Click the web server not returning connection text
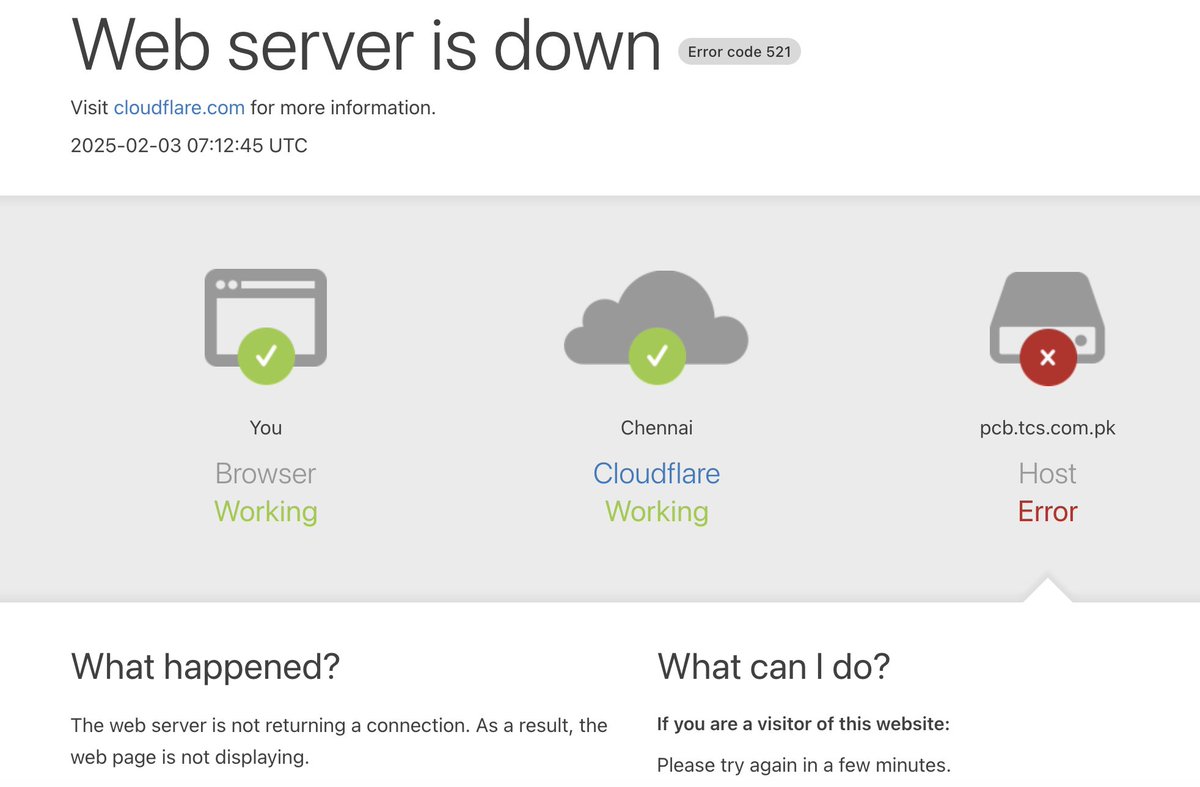Viewport: 1200px width, 787px height. [339, 741]
